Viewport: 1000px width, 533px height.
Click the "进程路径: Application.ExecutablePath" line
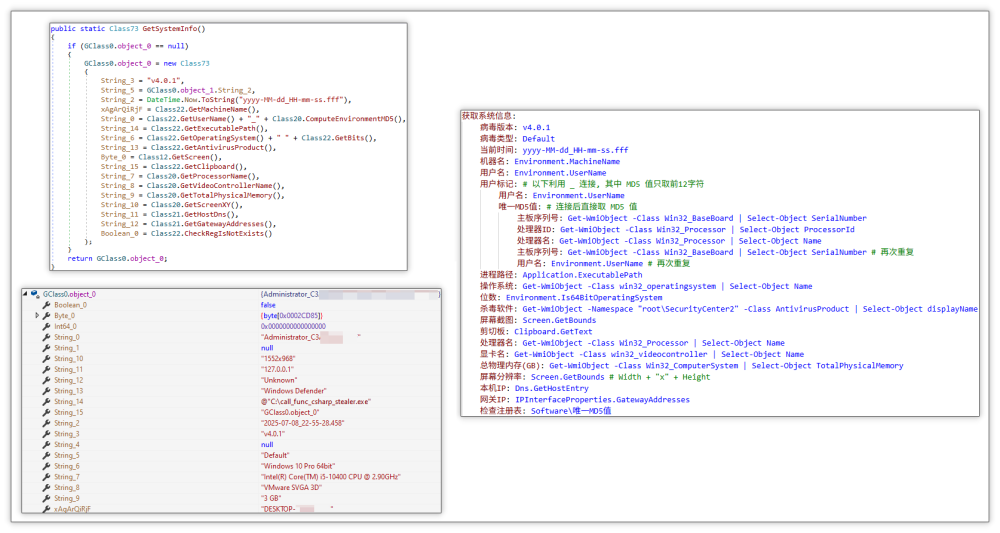pyautogui.click(x=561, y=275)
